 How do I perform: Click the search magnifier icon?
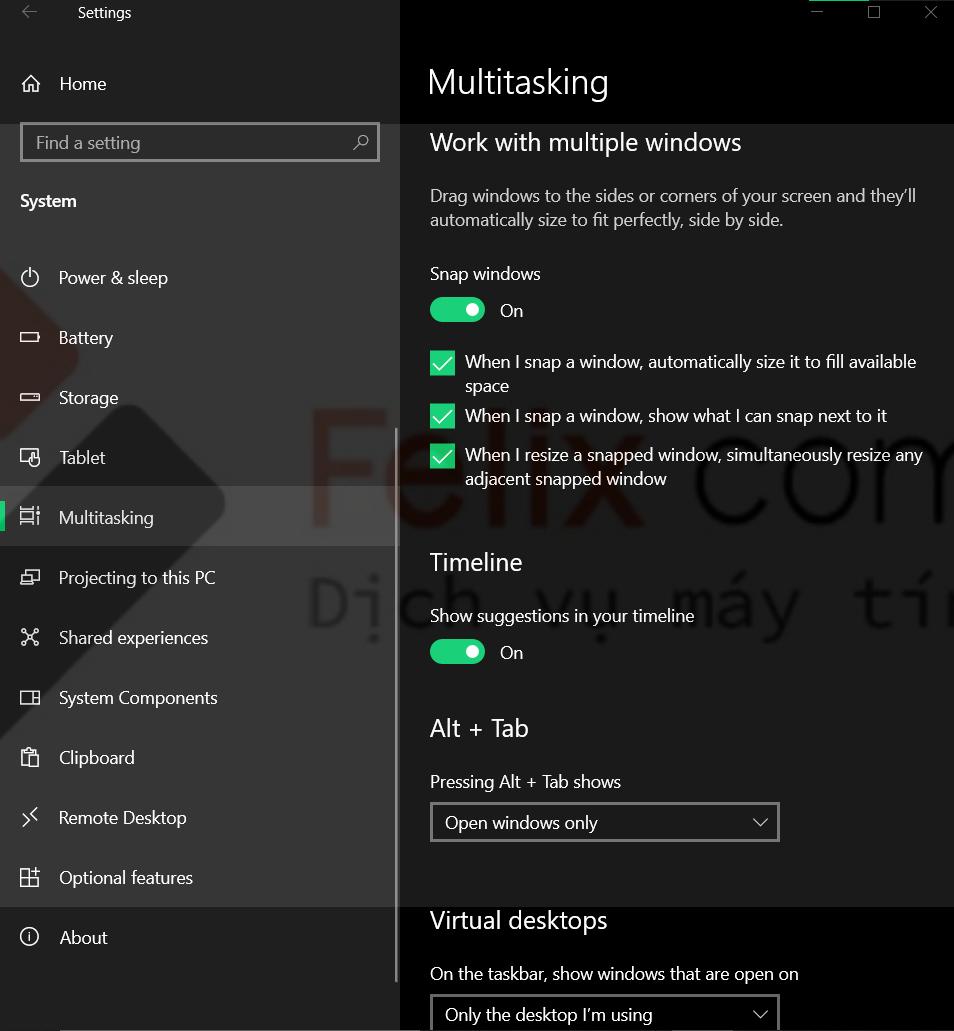pos(361,143)
